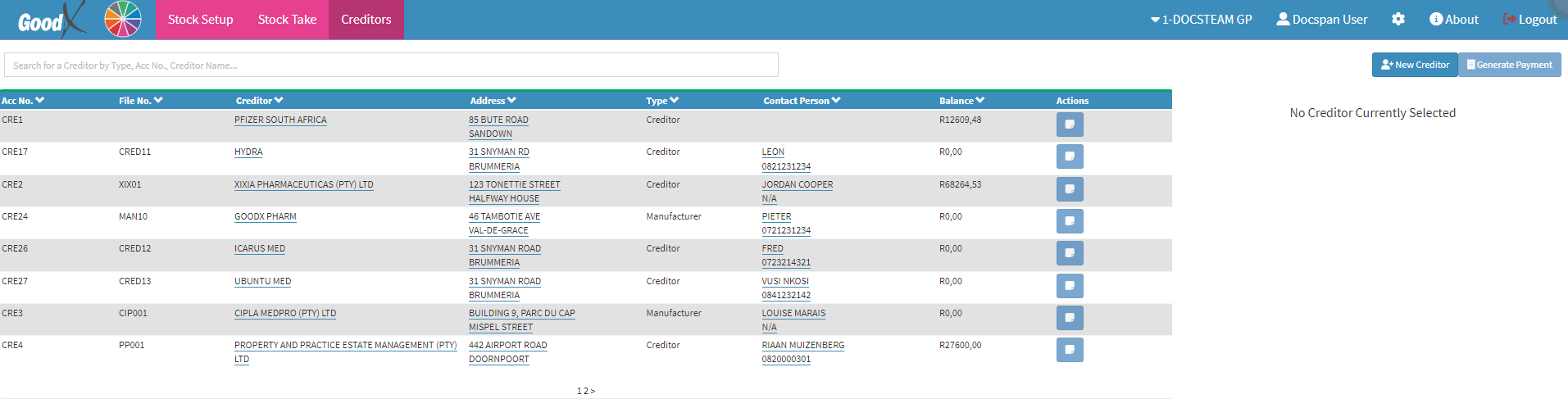Click address 46 TAMBOTIE AVE
The image size is (1568, 399).
(x=504, y=217)
